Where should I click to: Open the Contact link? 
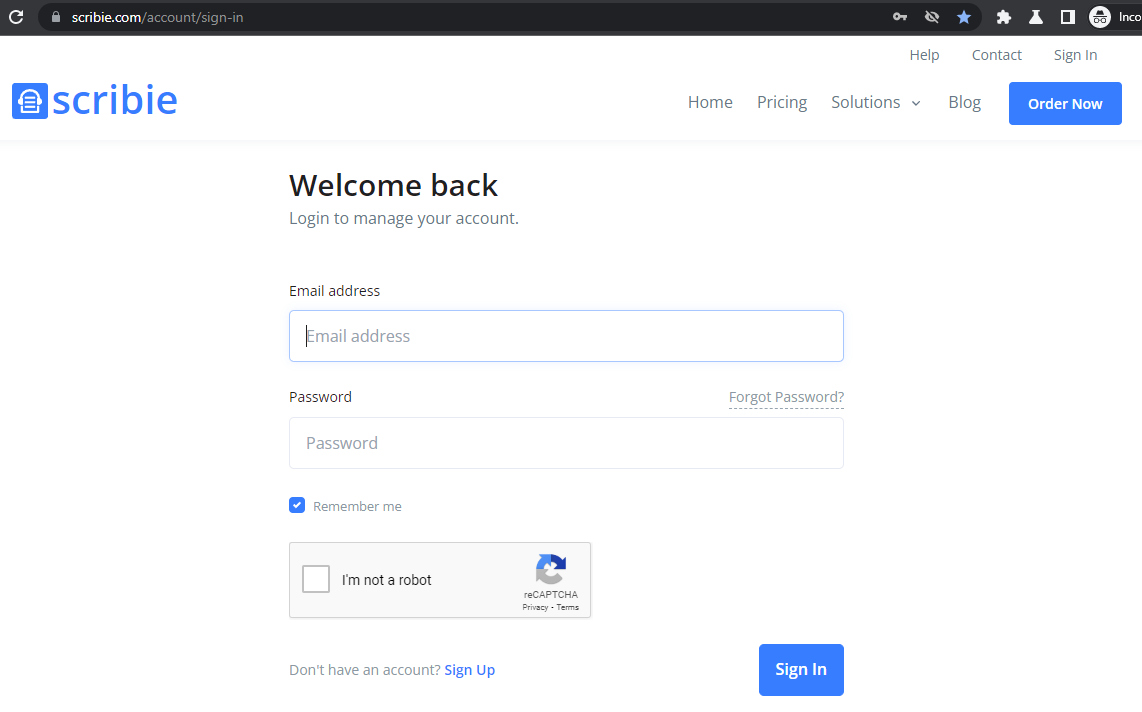pos(996,55)
